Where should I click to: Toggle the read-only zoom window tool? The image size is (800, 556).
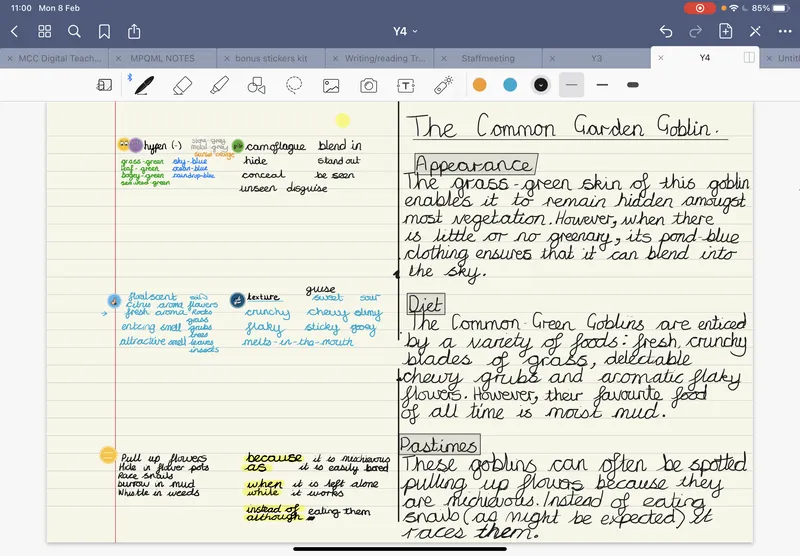pos(104,85)
